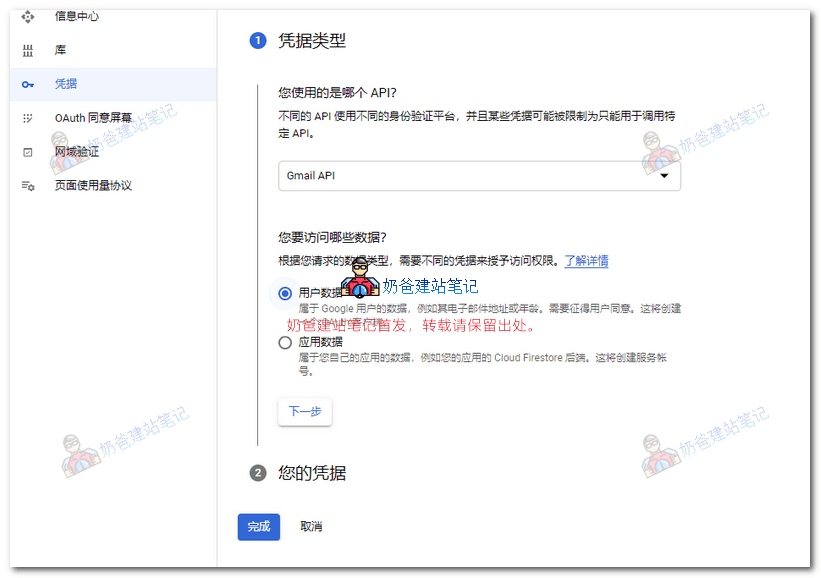The width and height of the screenshot is (821, 578).
Task: Open the 了解详情 link
Action: (x=585, y=260)
